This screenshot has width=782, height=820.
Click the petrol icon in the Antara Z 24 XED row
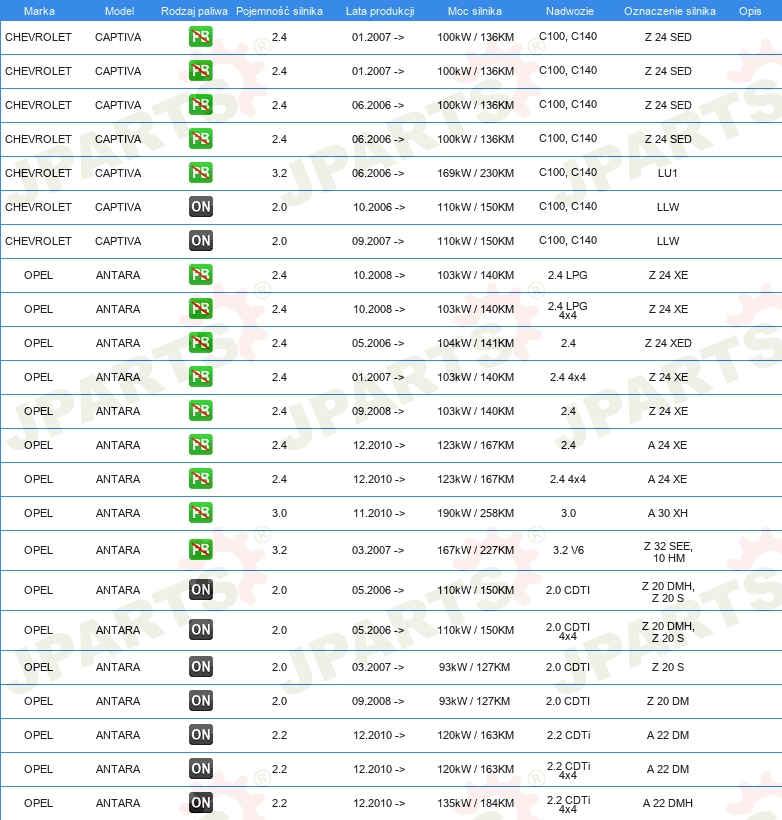(x=201, y=343)
